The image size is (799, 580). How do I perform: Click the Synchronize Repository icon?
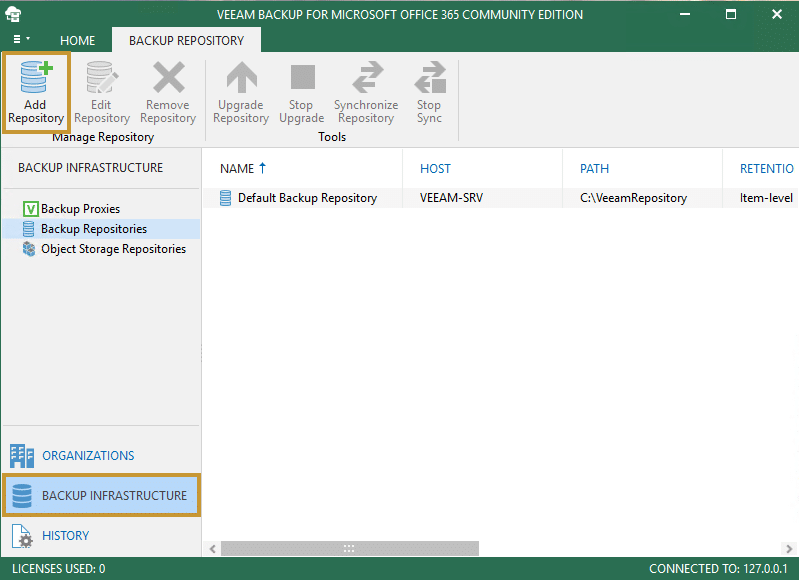click(366, 78)
